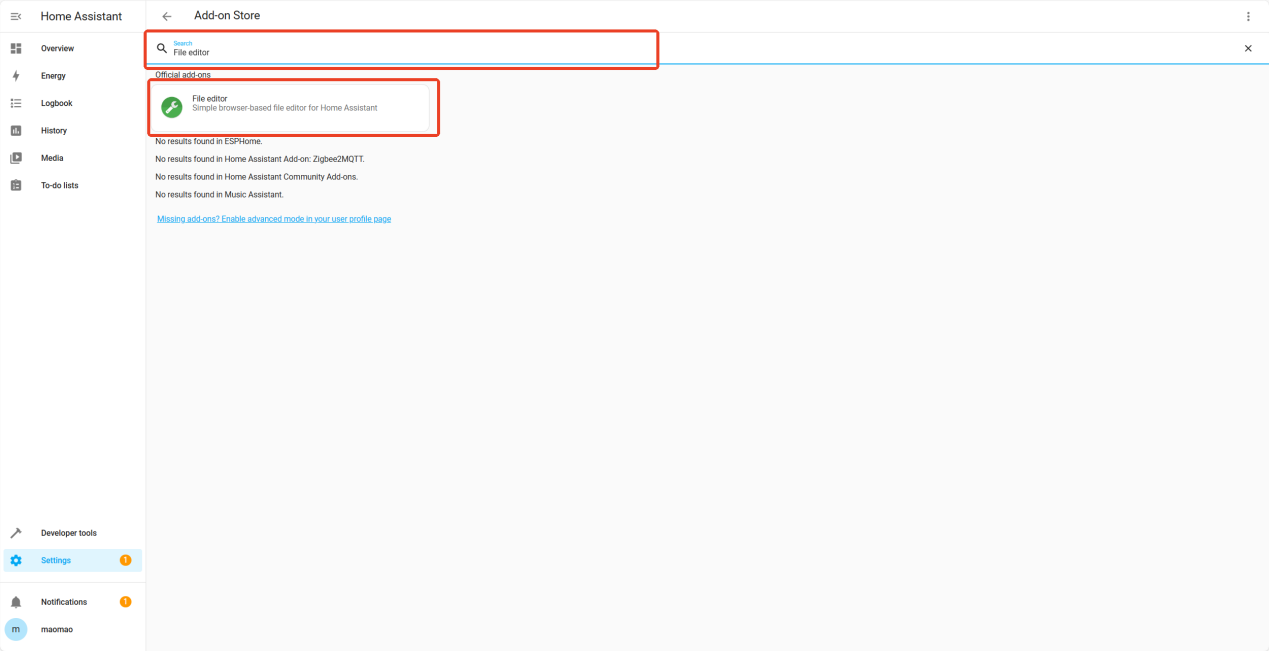Open the three-dot overflow menu
Image resolution: width=1269 pixels, height=651 pixels.
point(1248,17)
